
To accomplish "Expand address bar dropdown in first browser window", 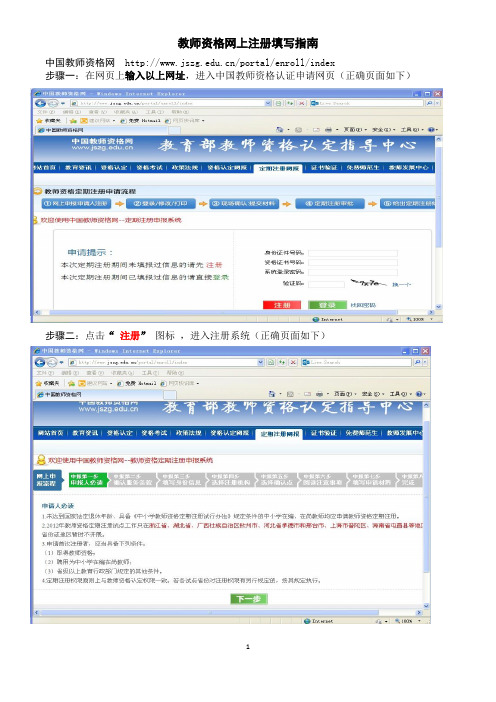I will tap(268, 103).
